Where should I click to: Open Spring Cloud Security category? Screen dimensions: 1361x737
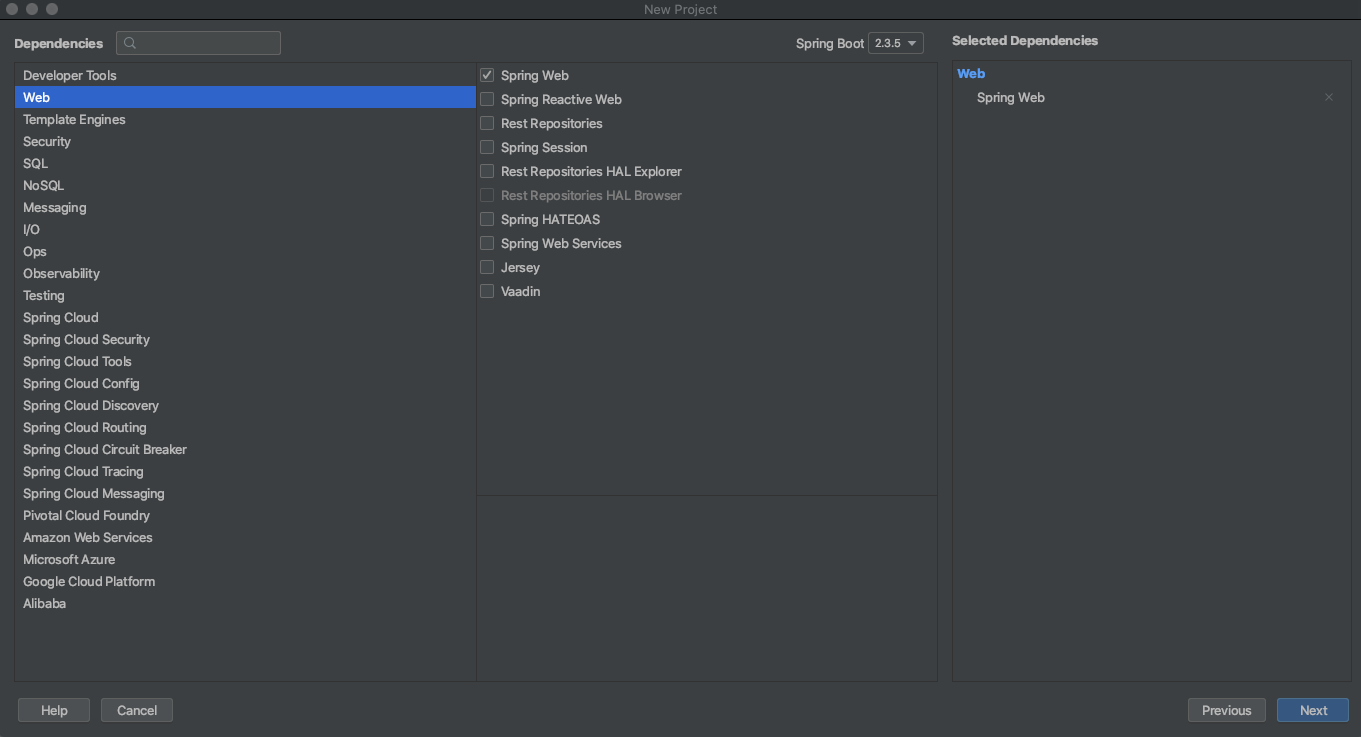[x=245, y=339]
